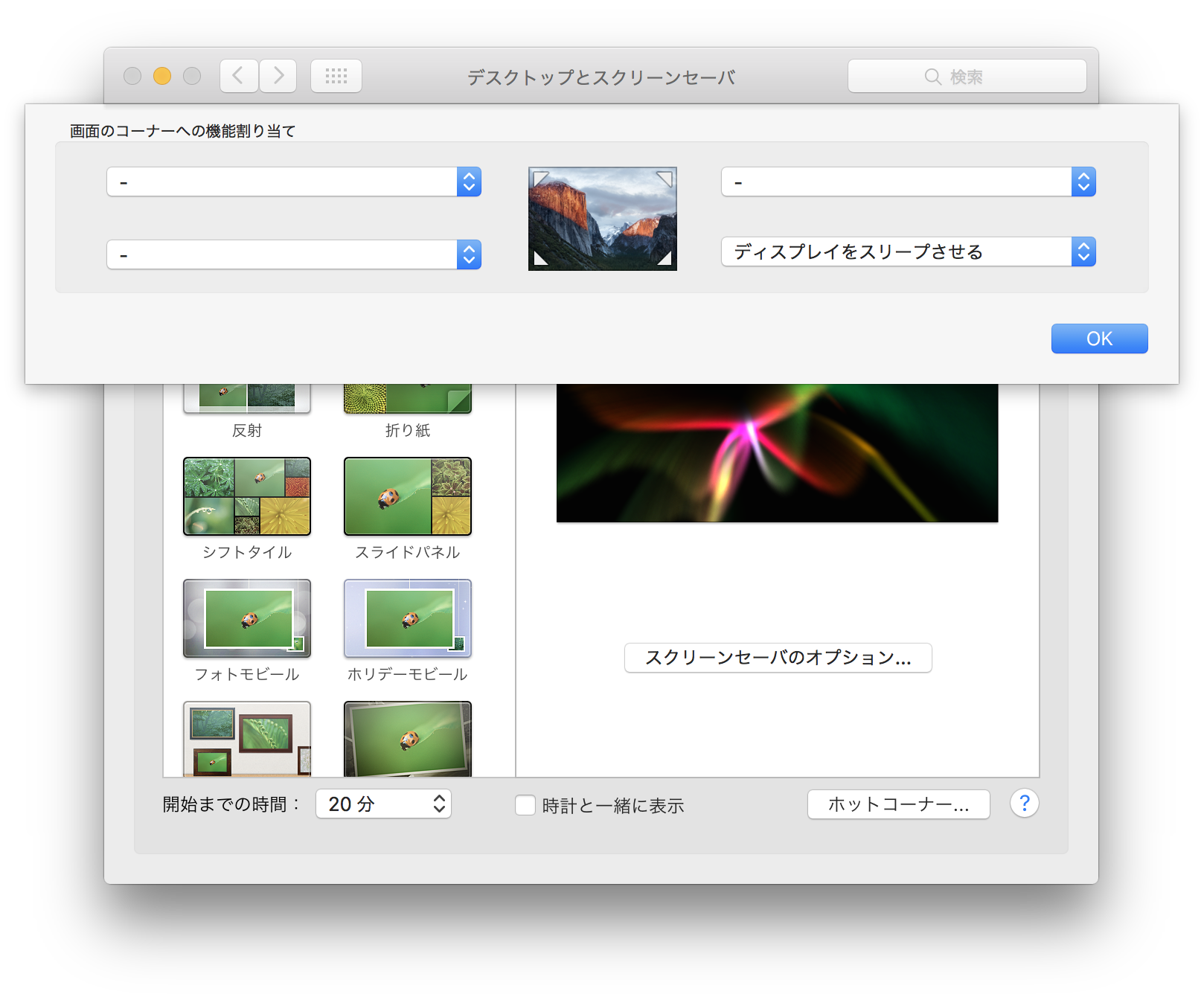This screenshot has width=1204, height=1003.
Task: Click the back navigation arrow
Action: (x=239, y=76)
